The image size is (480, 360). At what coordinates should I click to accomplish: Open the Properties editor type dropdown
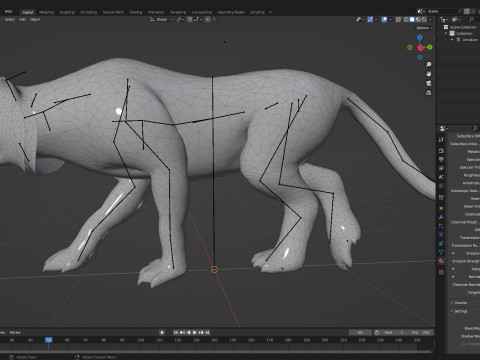pos(444,128)
